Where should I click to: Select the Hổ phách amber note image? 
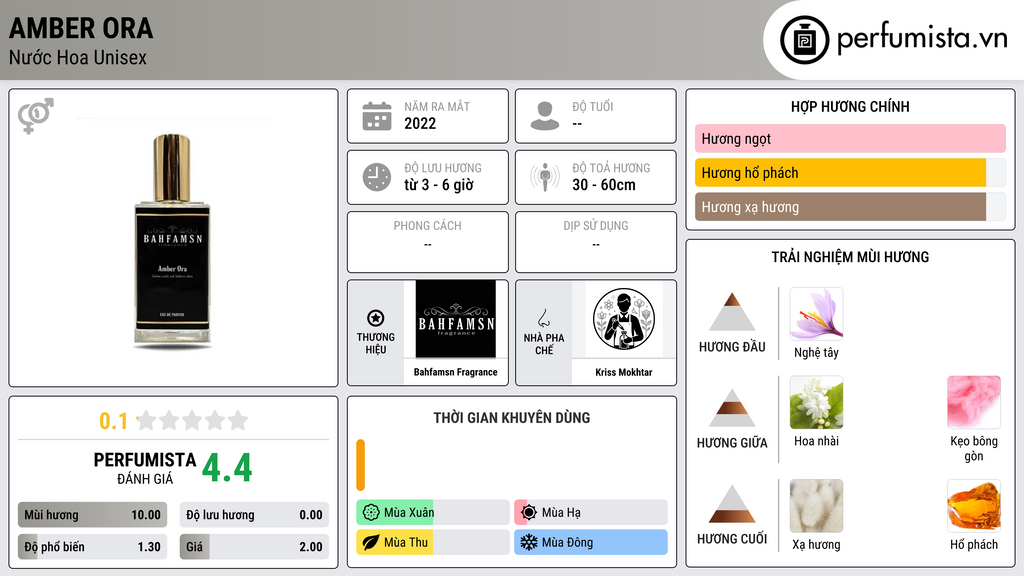coord(974,506)
